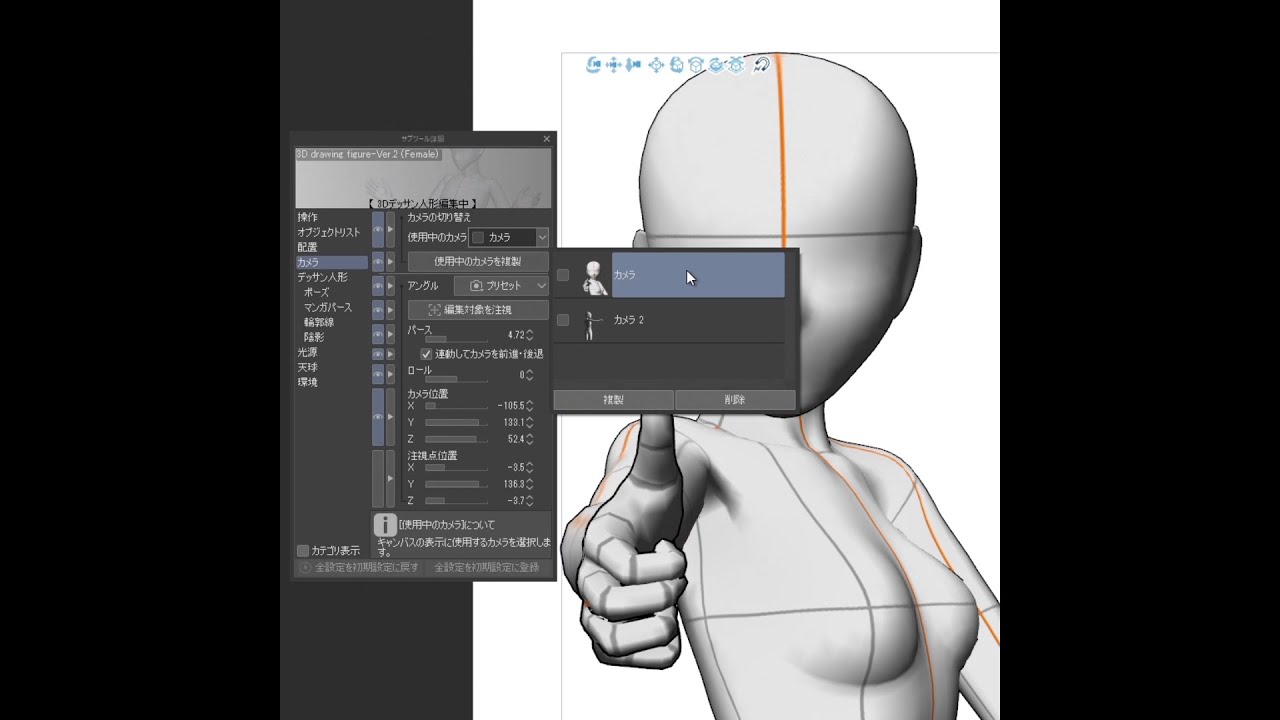Viewport: 1280px width, 720px height.
Task: Click the camera rotate manipulator icon
Action: (593, 65)
